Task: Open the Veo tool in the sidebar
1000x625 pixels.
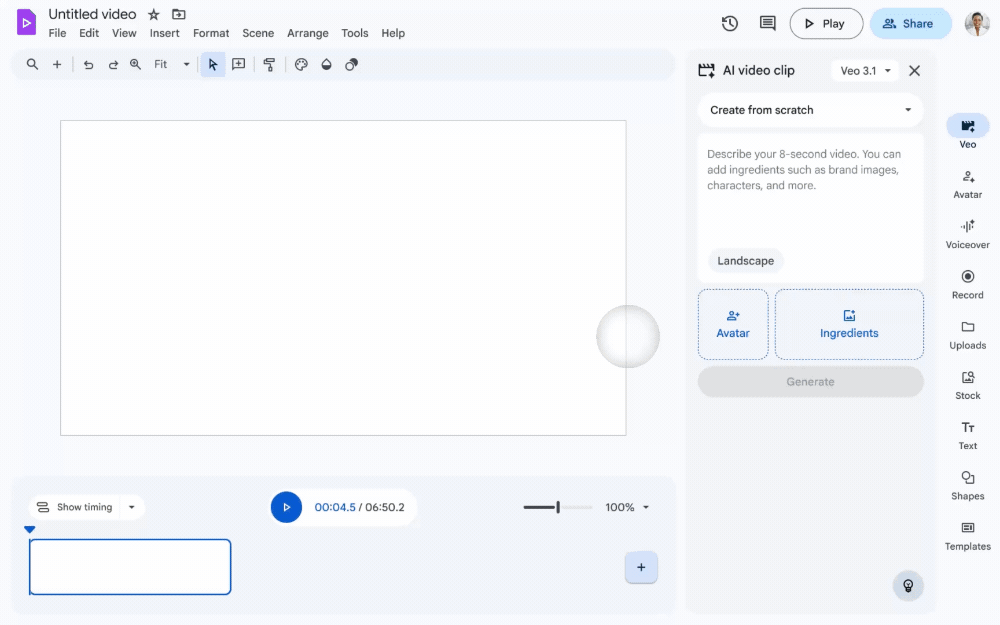Action: coord(967,131)
